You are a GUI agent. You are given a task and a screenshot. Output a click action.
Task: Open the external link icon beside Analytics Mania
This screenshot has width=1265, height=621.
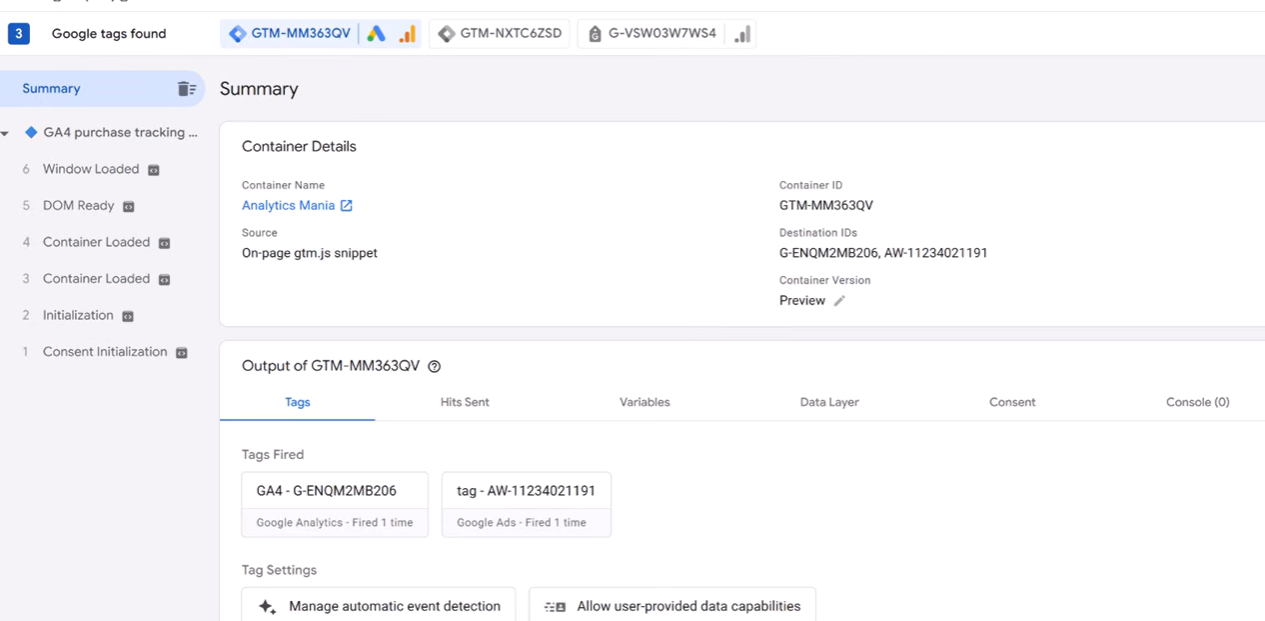tap(346, 206)
